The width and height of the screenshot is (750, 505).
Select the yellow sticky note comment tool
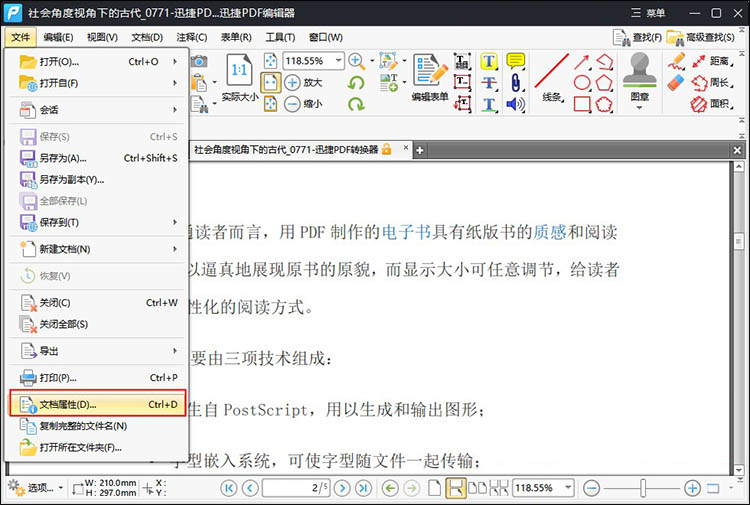pos(515,61)
